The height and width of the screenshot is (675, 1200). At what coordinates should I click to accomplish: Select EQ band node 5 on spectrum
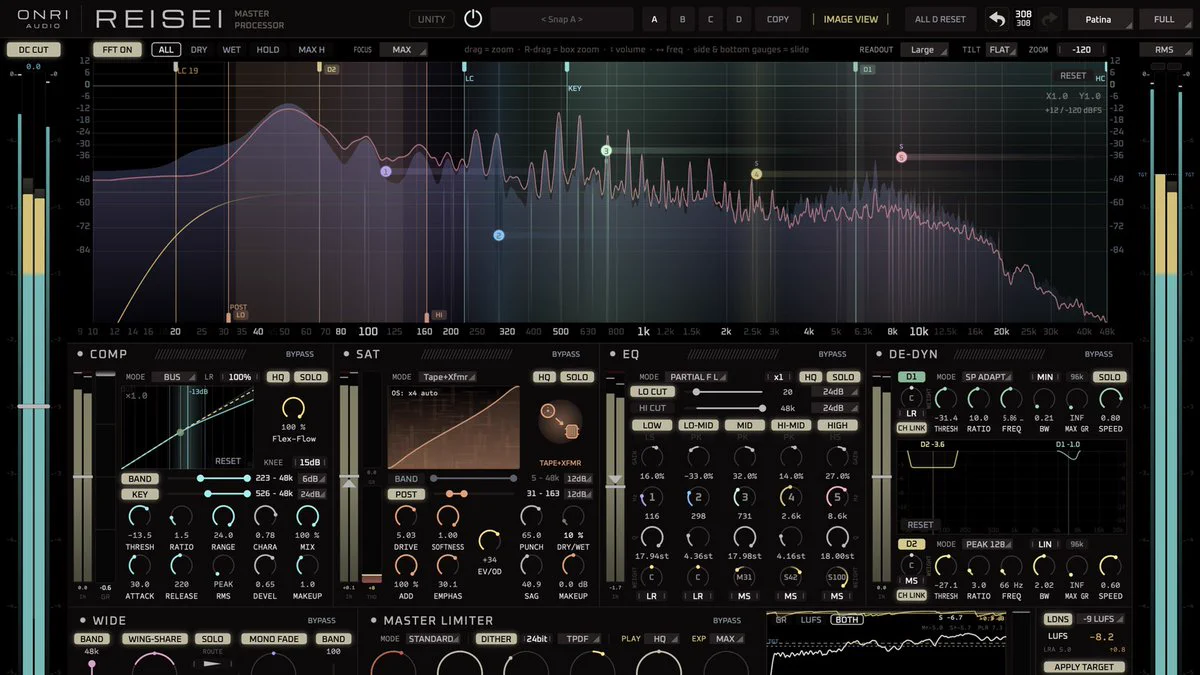(x=901, y=157)
